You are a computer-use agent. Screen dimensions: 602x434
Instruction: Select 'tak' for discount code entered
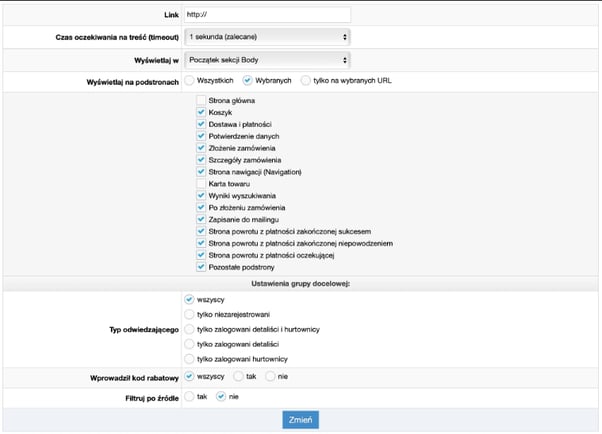[238, 377]
